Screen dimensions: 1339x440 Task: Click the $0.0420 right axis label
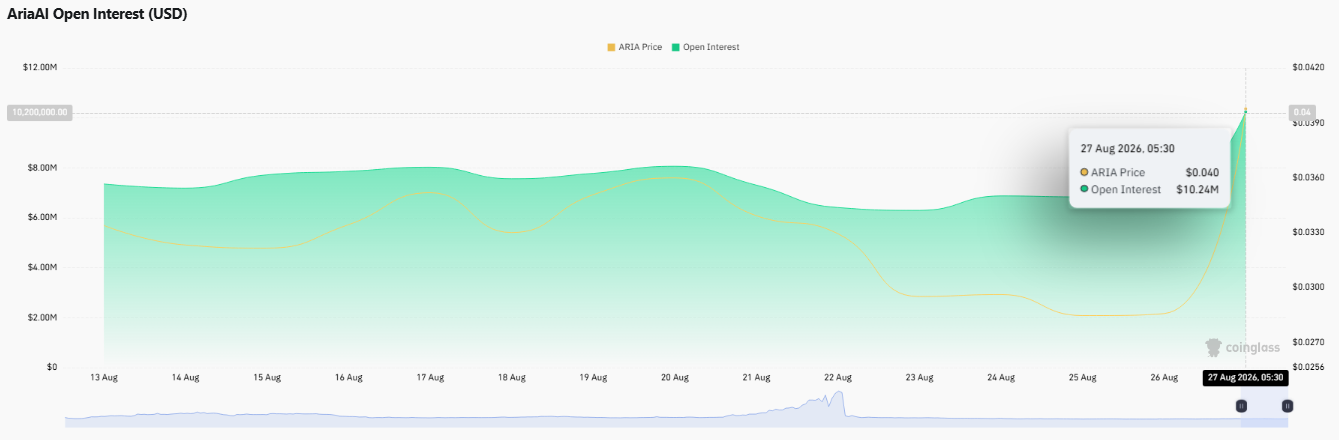[x=1308, y=67]
